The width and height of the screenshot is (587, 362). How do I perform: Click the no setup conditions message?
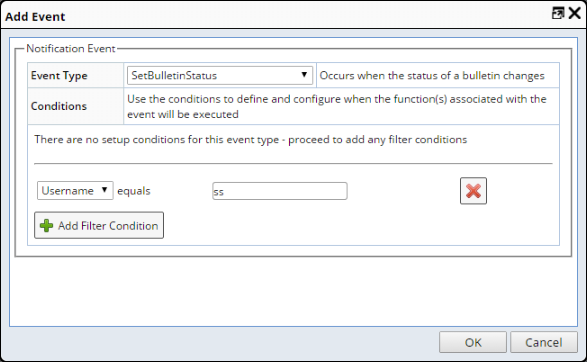click(250, 140)
